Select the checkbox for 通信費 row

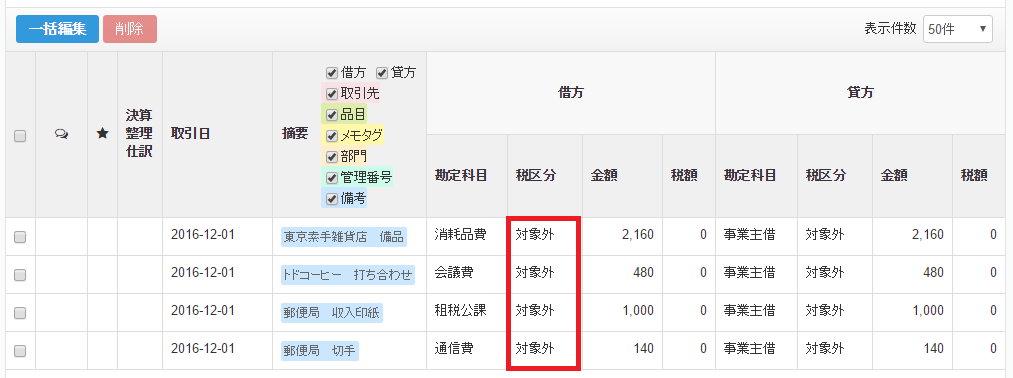point(20,351)
